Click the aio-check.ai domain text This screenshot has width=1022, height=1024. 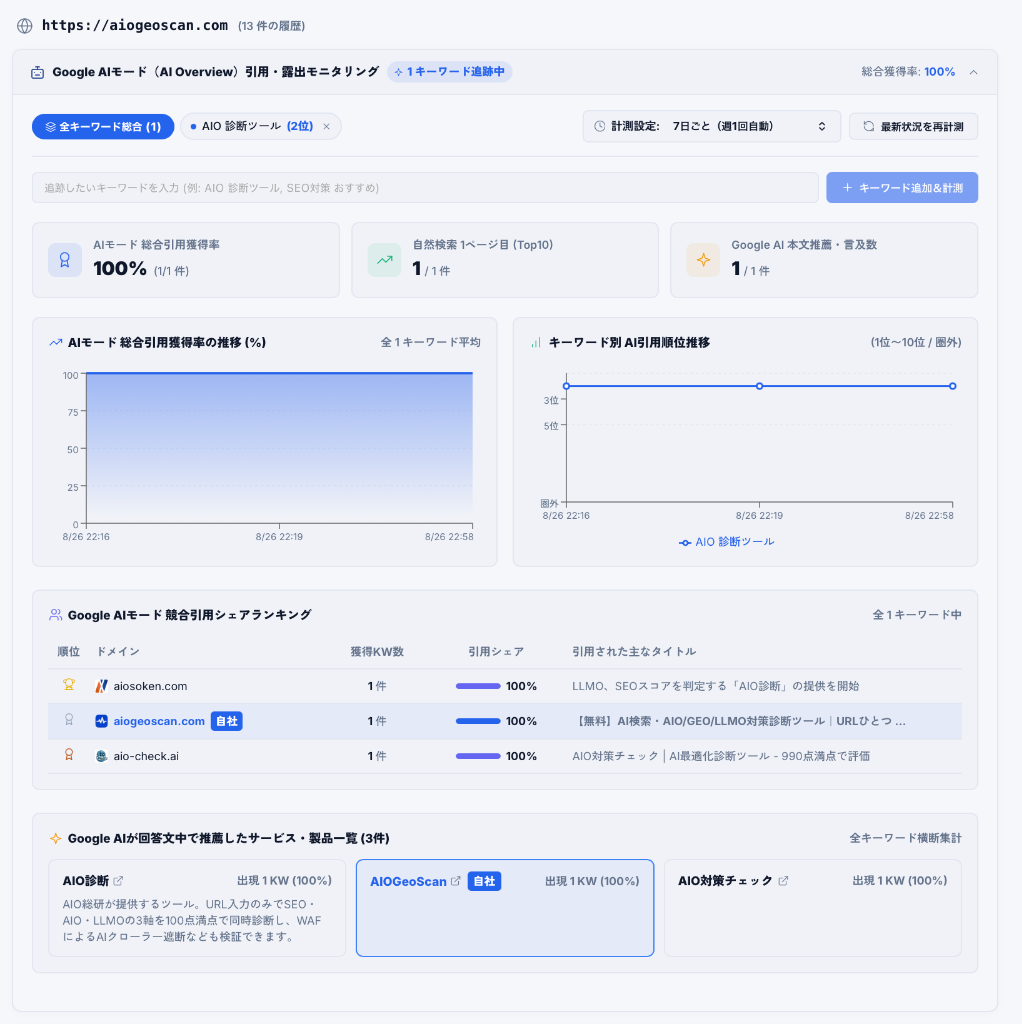146,756
